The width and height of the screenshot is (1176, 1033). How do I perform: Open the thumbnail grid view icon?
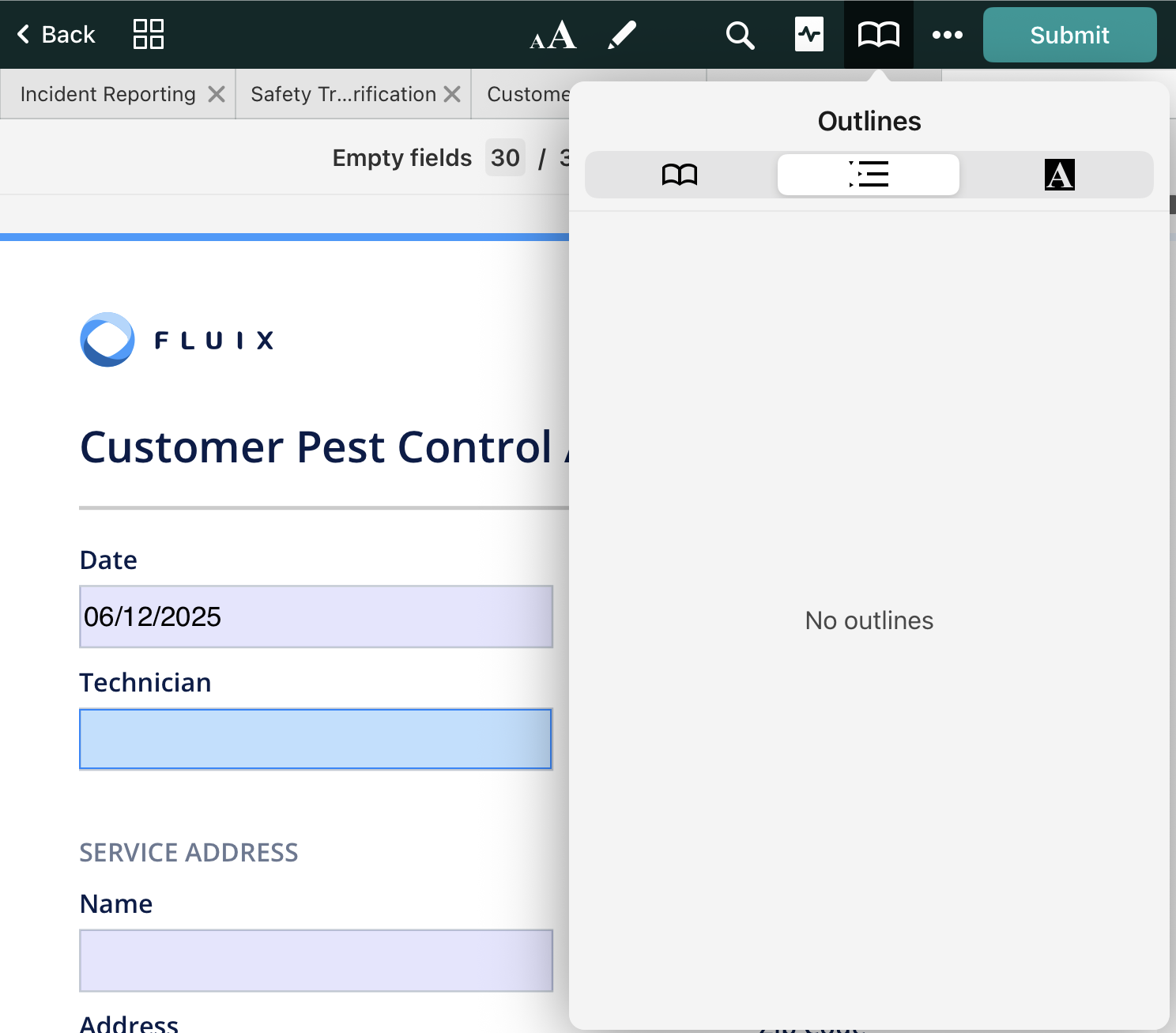pos(149,35)
